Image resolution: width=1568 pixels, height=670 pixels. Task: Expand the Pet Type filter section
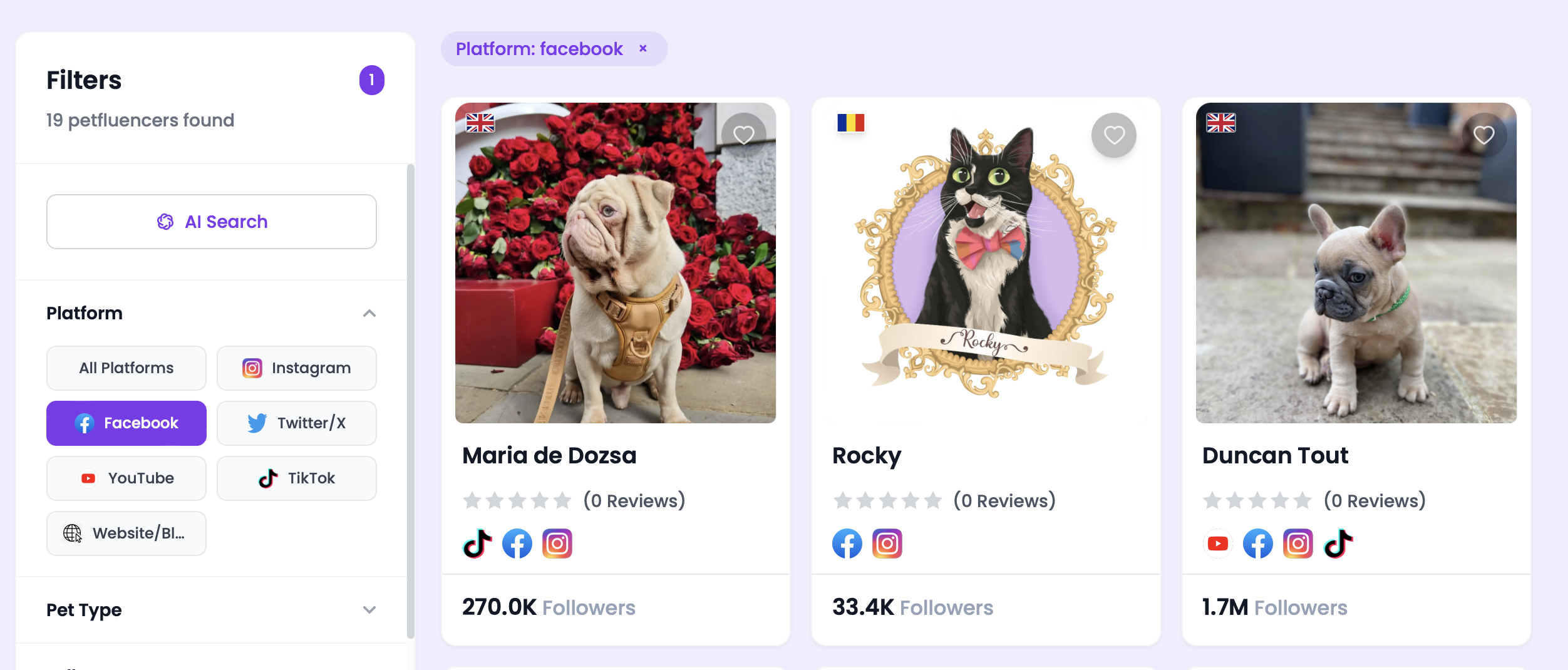pyautogui.click(x=369, y=610)
